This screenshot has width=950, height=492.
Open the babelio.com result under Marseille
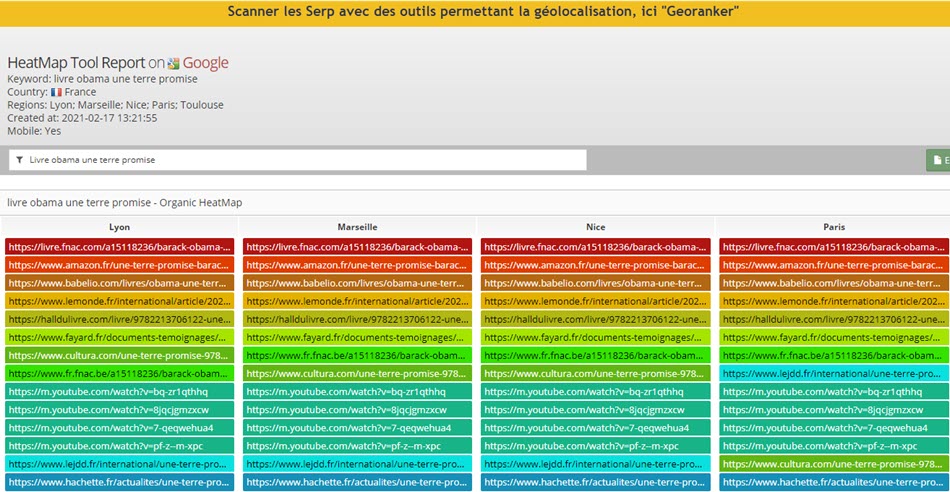coord(357,283)
